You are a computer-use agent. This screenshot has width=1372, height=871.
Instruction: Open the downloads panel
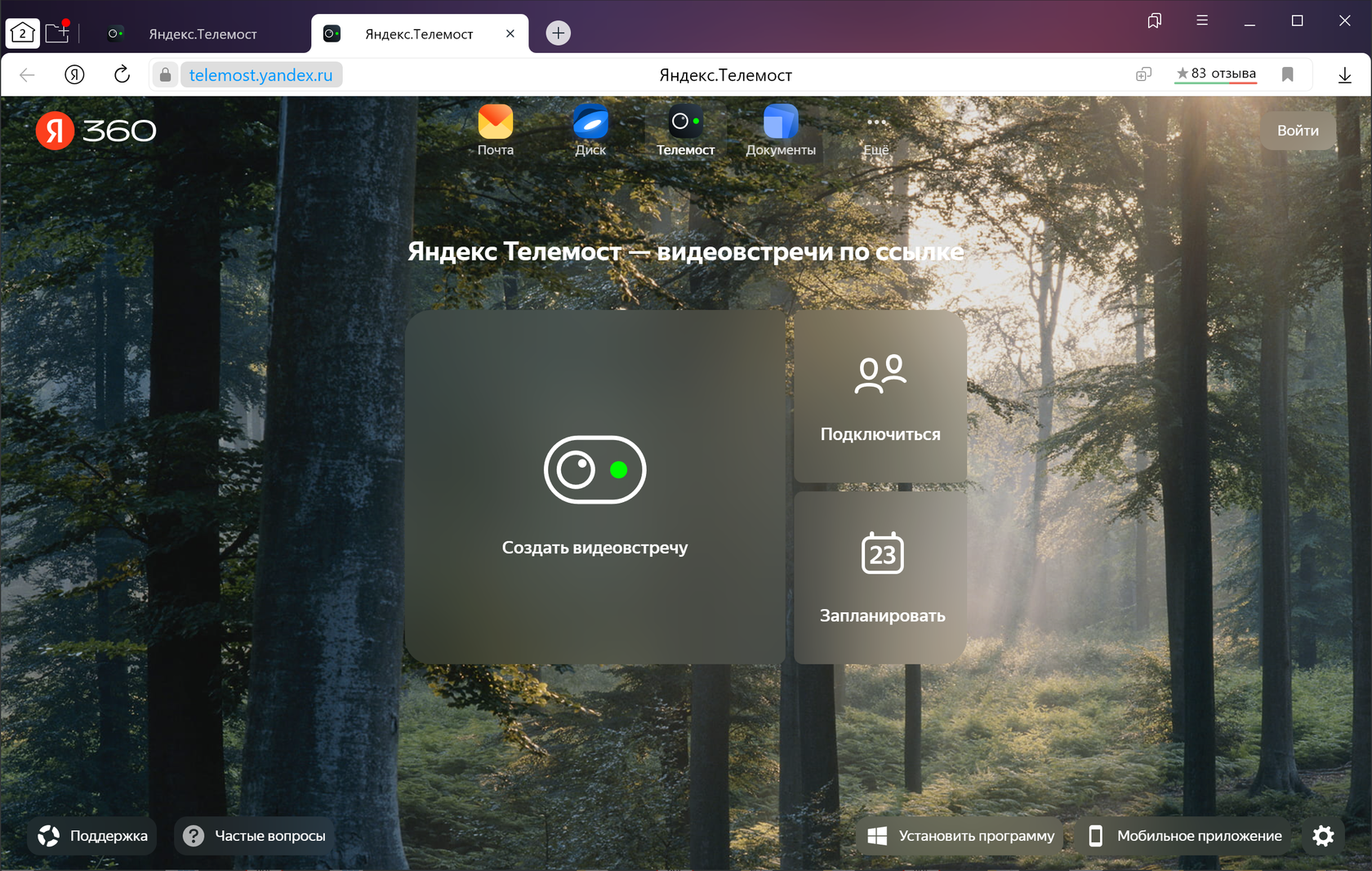click(1345, 75)
